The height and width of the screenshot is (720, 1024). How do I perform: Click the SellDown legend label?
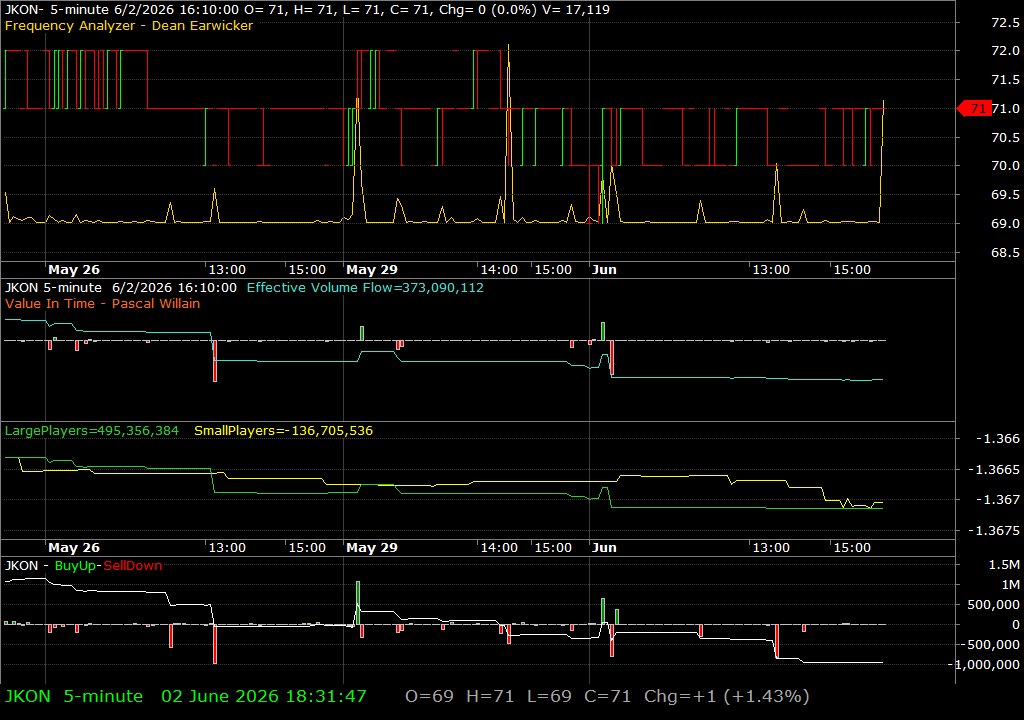click(133, 566)
